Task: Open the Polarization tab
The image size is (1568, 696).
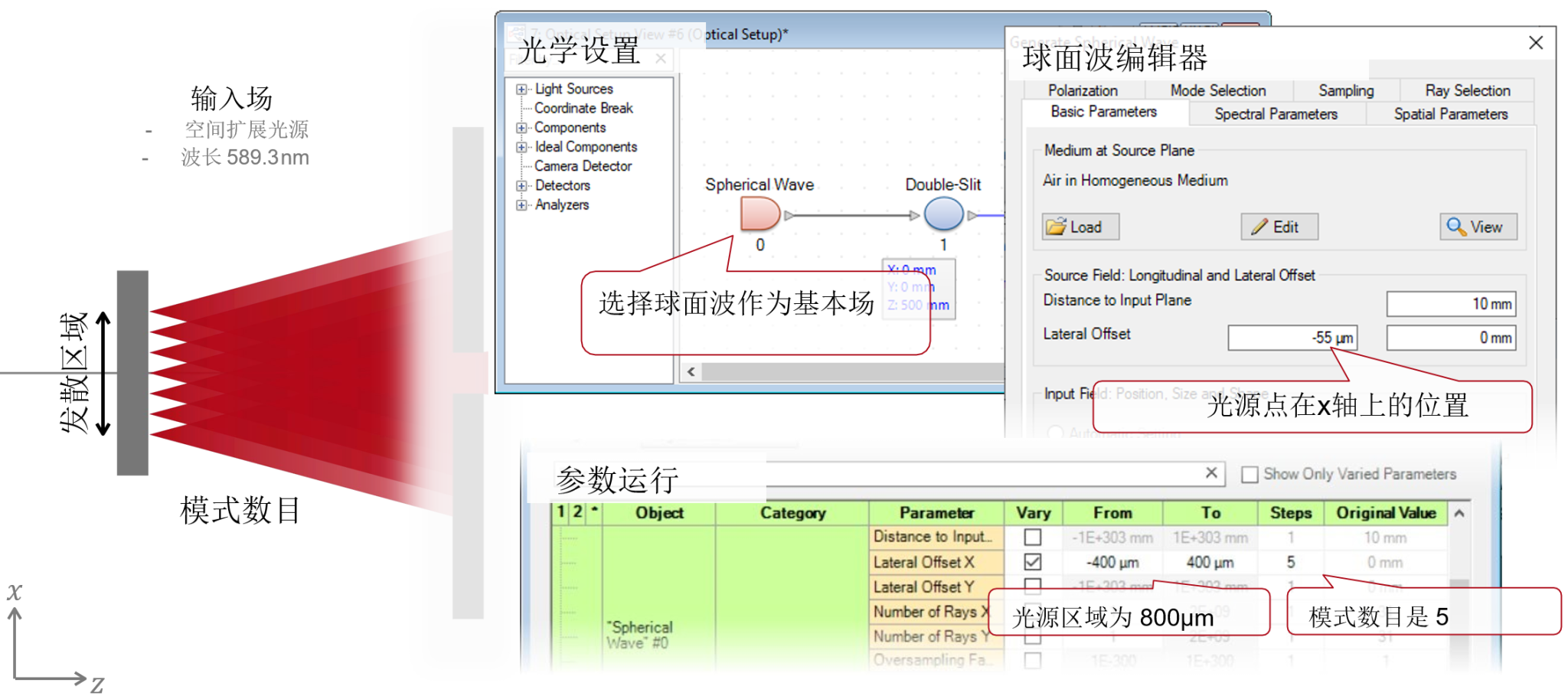Action: coord(1083,90)
